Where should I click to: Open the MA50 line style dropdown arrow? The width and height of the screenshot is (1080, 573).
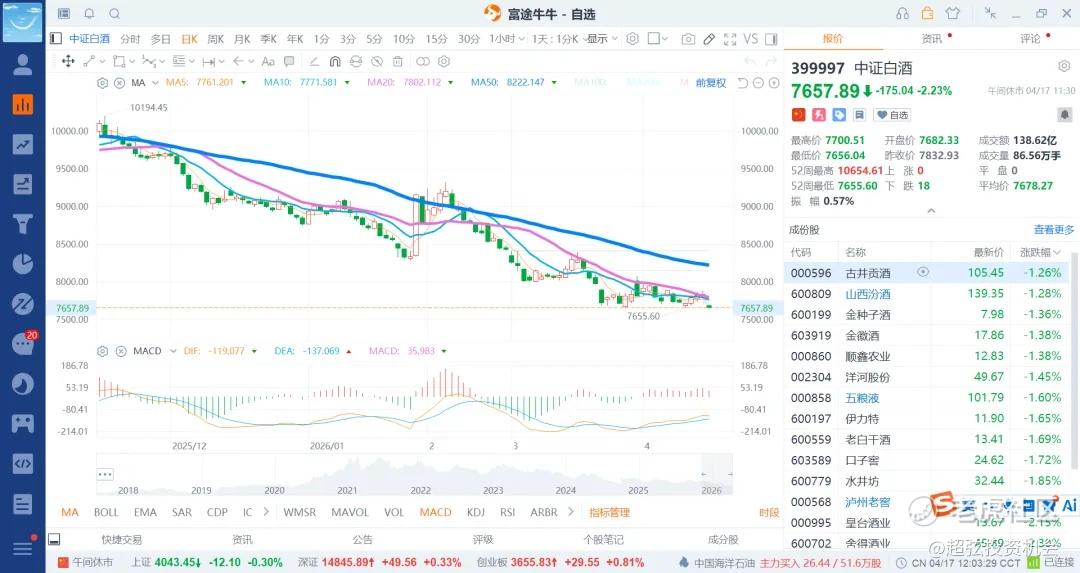(554, 83)
